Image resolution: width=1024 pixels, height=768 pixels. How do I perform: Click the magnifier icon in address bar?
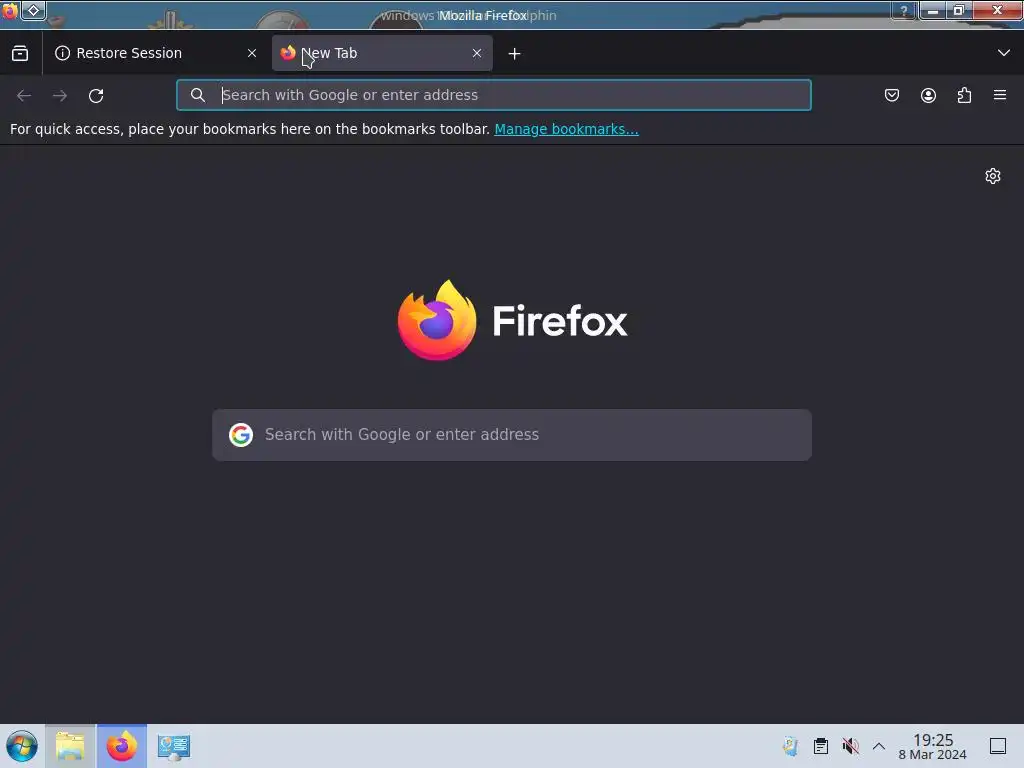pyautogui.click(x=198, y=95)
